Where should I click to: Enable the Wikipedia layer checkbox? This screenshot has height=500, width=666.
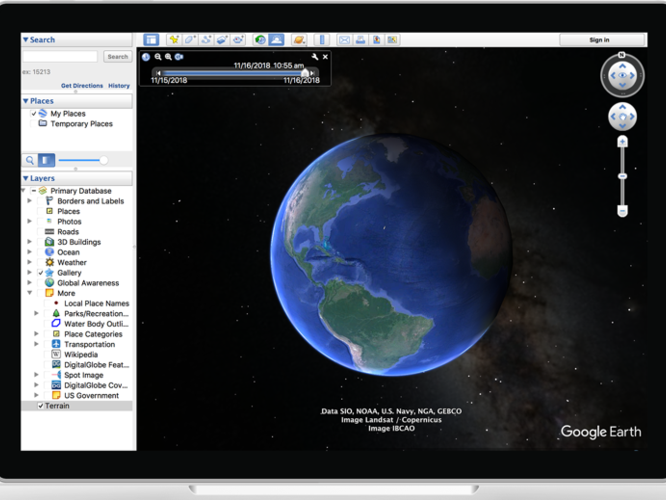tap(48, 354)
